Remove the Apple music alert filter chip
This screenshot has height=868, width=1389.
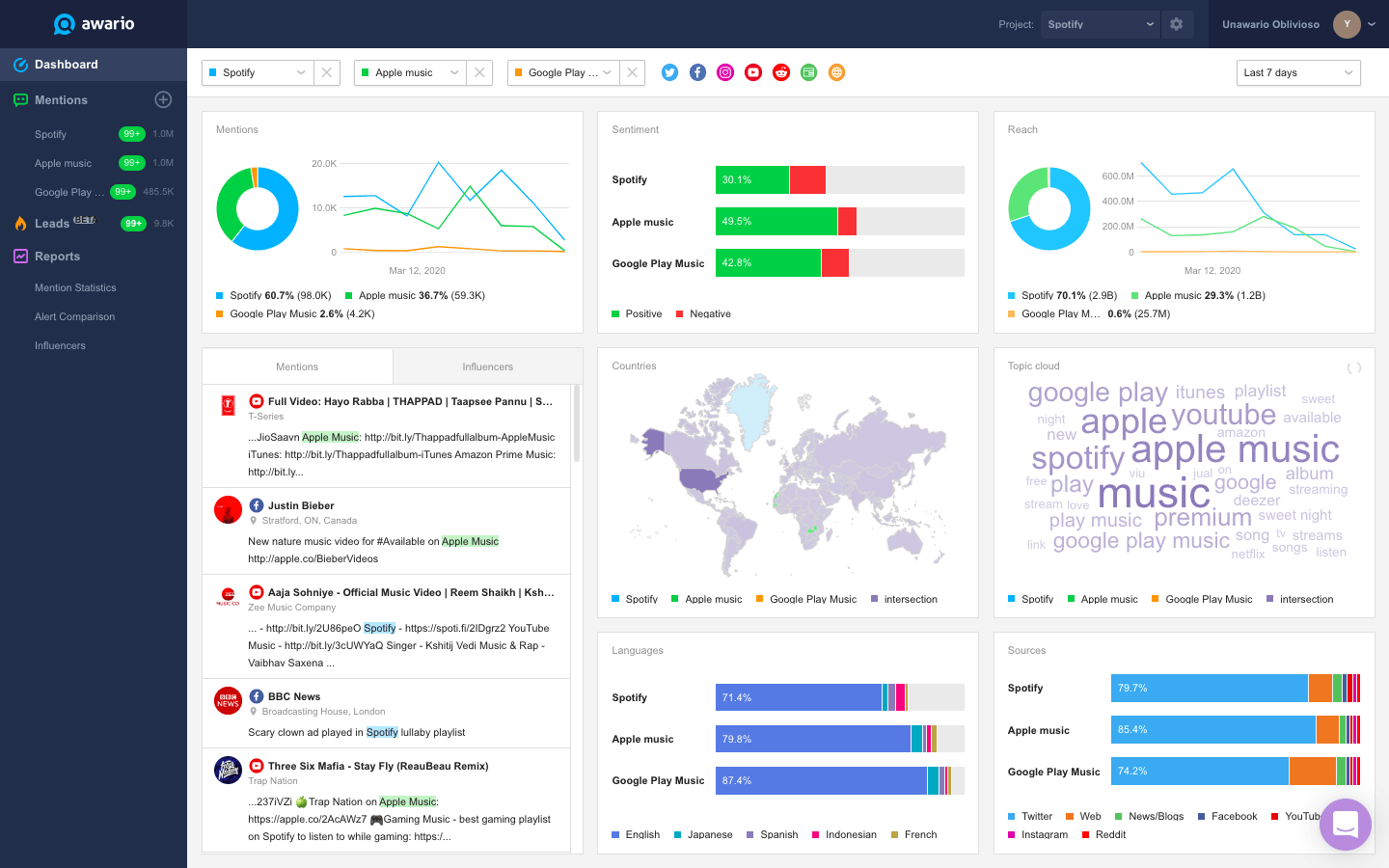pyautogui.click(x=478, y=72)
